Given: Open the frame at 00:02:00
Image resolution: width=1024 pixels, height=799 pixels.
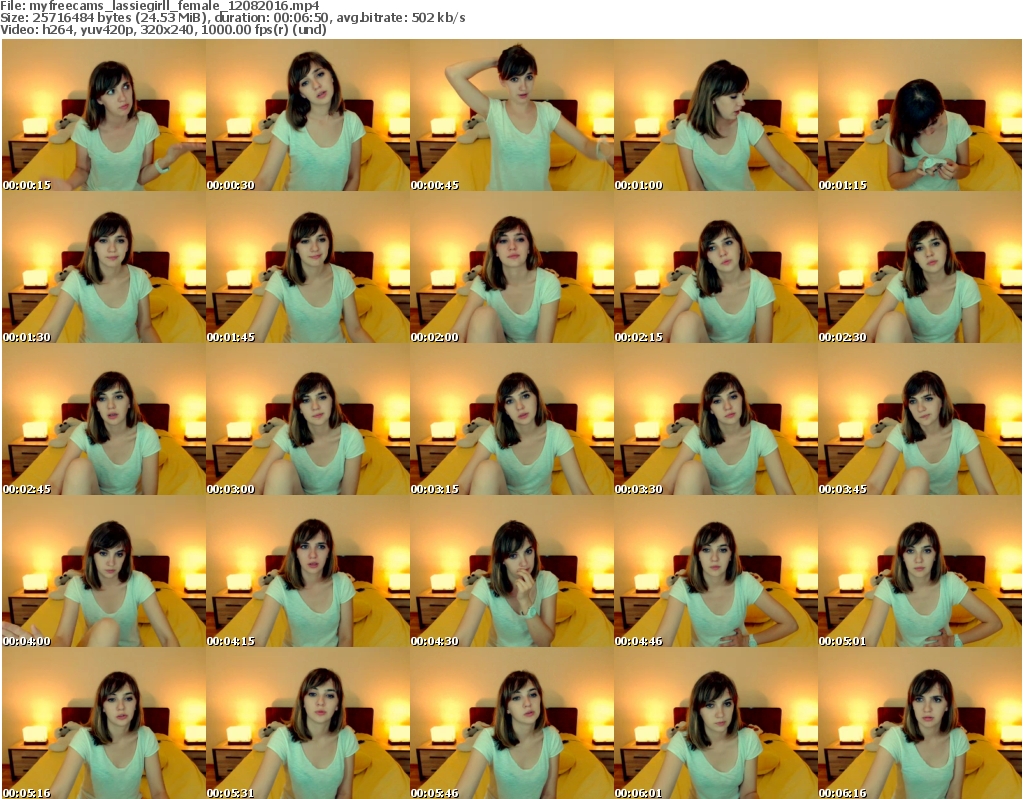Looking at the screenshot, I should tap(512, 267).
